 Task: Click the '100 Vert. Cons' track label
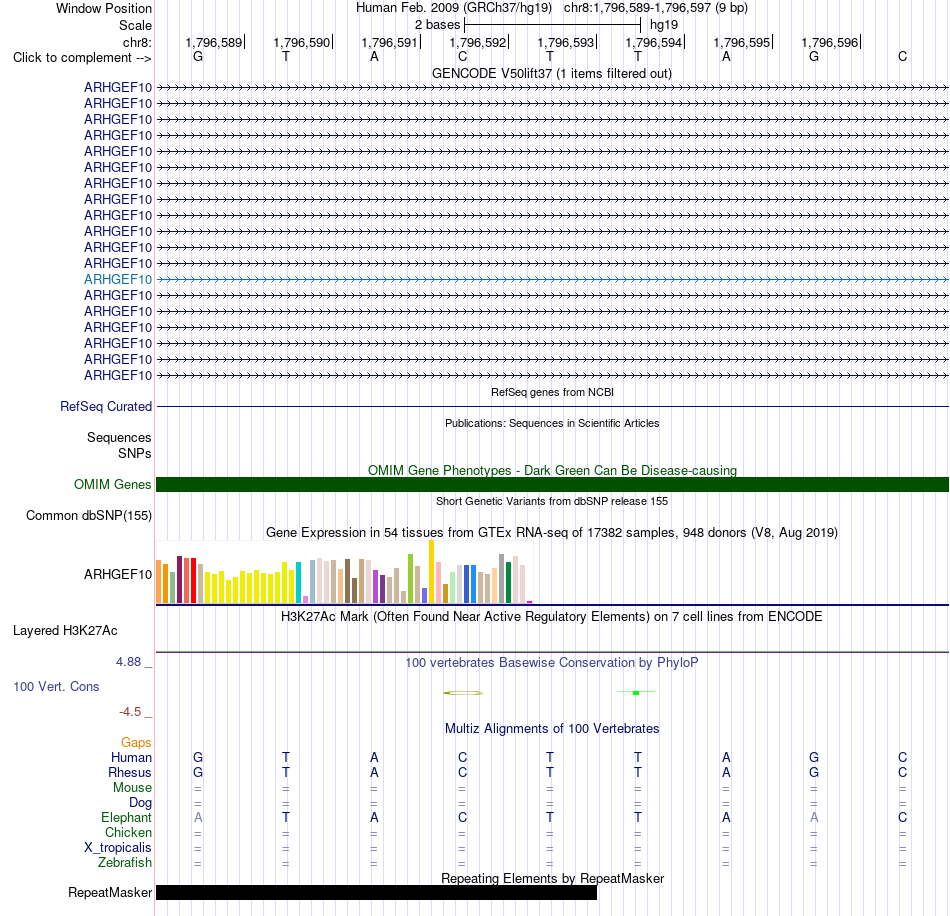[x=56, y=686]
